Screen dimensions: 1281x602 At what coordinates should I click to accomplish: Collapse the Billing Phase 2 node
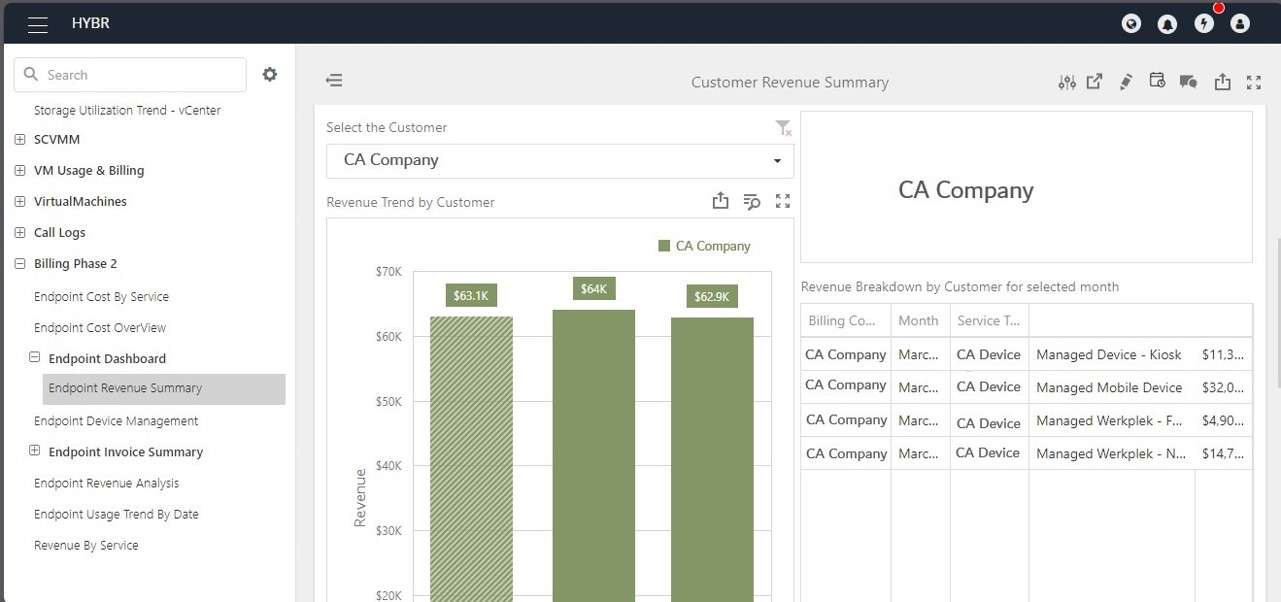20,263
